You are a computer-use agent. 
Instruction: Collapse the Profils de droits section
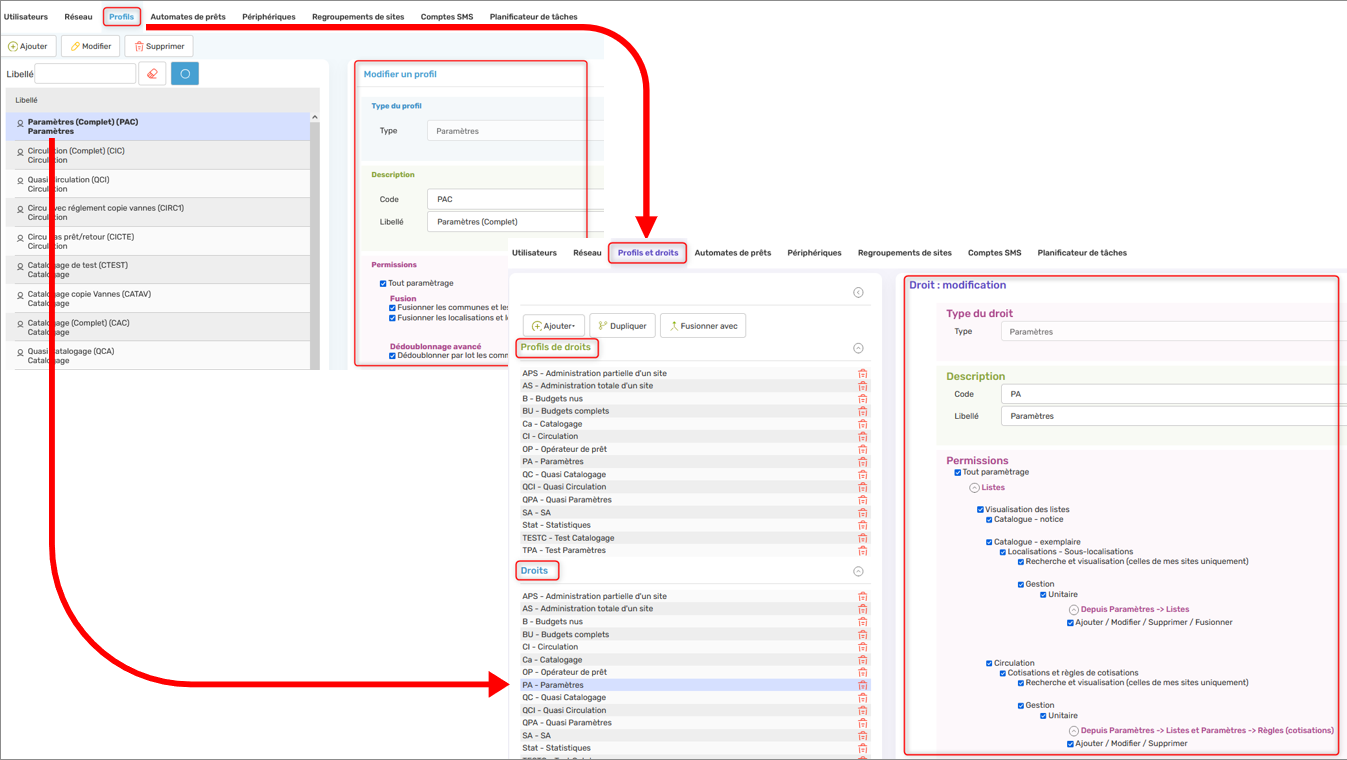(x=857, y=349)
